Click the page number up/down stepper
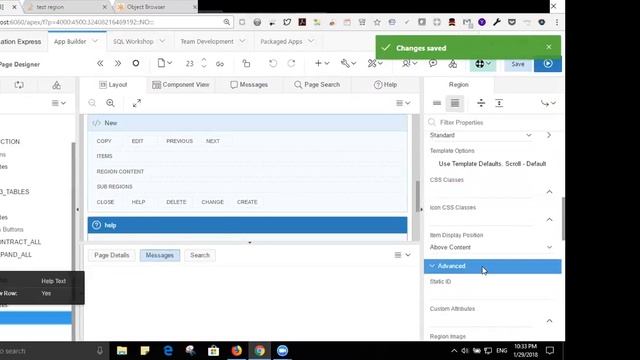Viewport: 640px width, 360px height. click(204, 63)
